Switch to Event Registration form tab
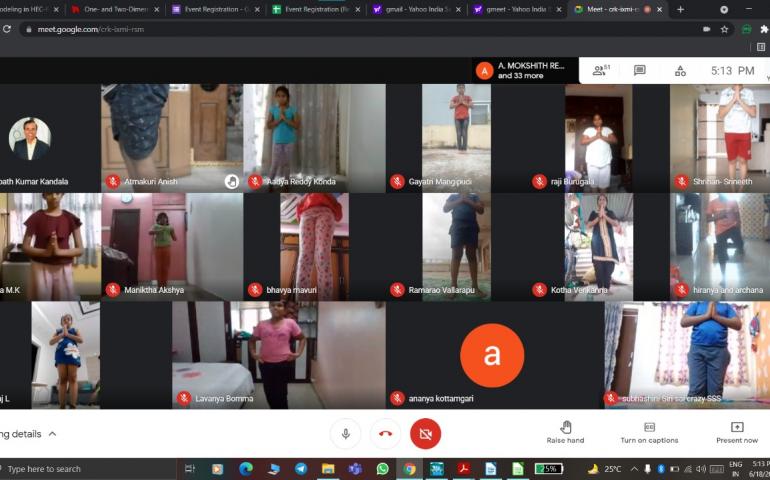Screen dimensions: 770x480 [216, 9]
